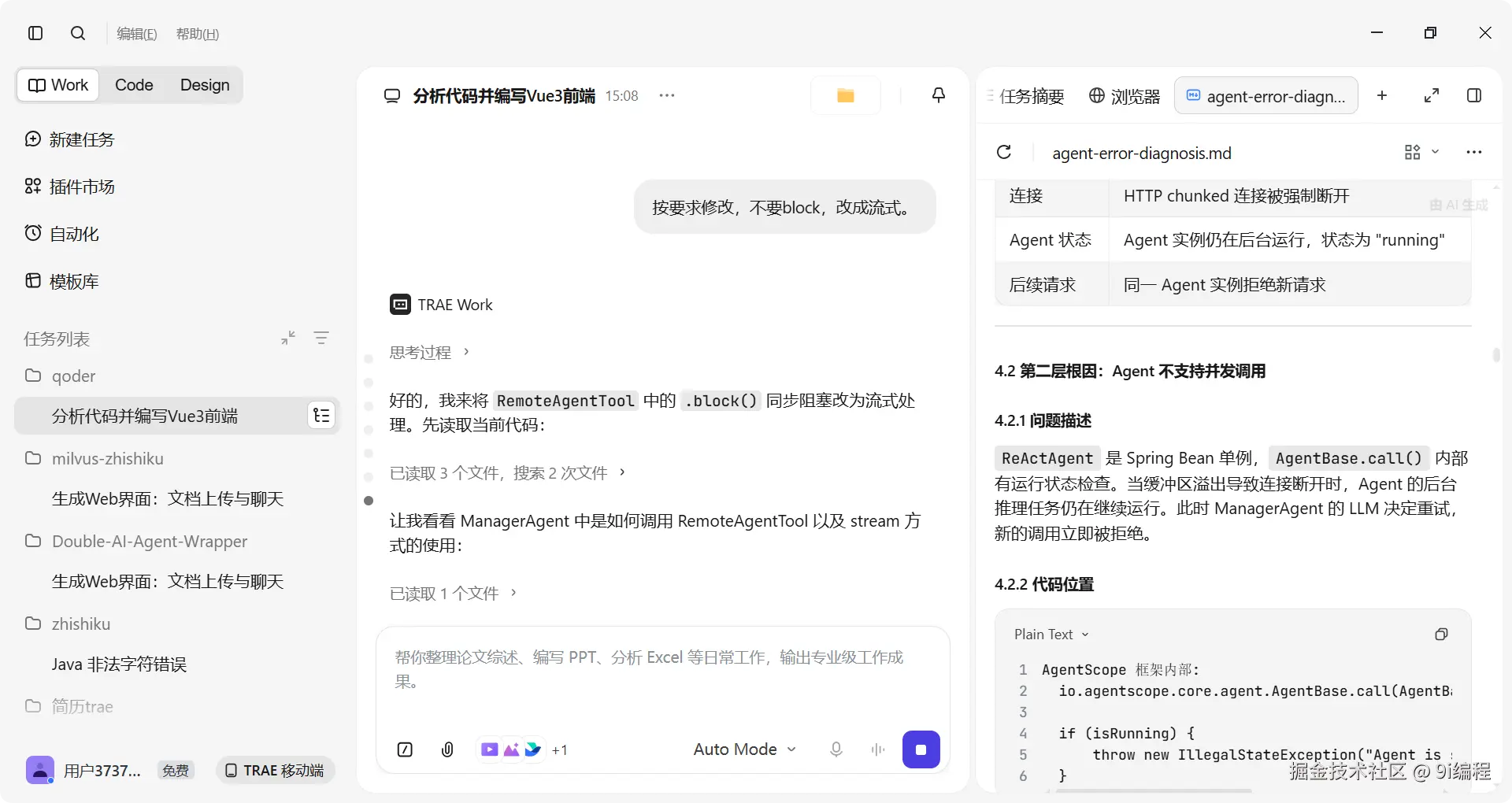
Task: Stop generation with the purple stop button
Action: tap(921, 749)
